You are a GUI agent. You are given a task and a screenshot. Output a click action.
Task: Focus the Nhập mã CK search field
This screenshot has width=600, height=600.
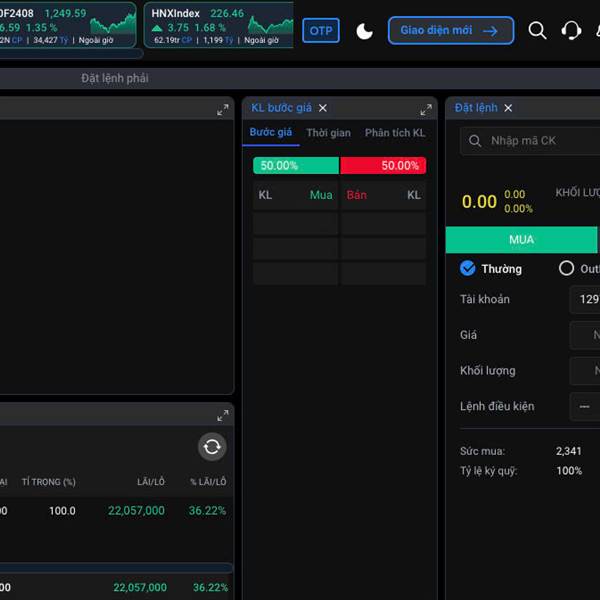540,141
